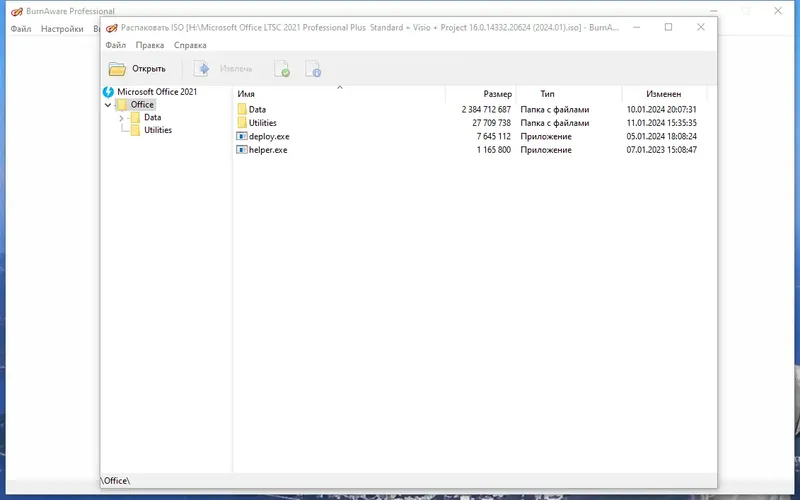Click date 07.01.2023 15:08:47

pos(661,150)
